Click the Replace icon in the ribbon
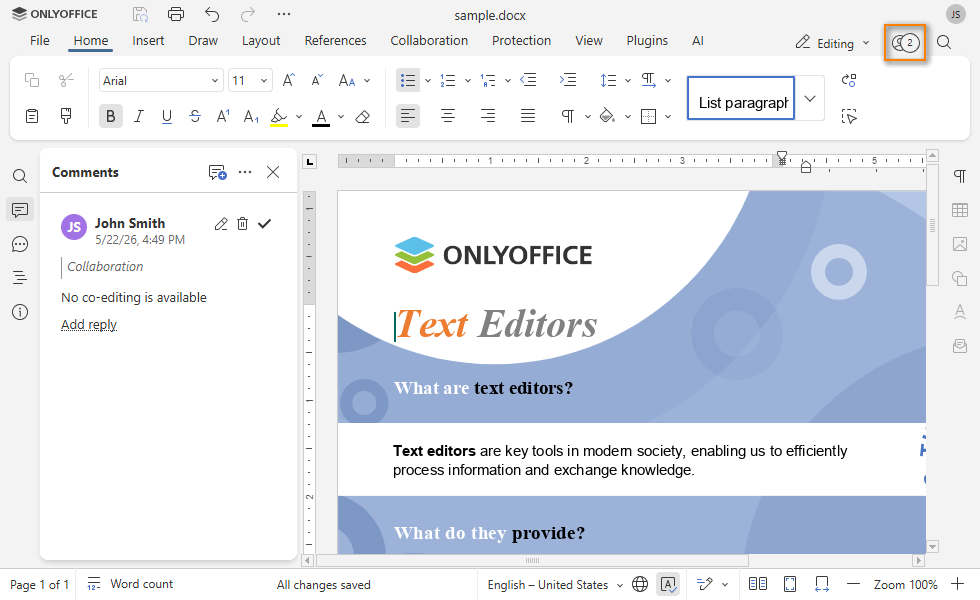Screen dimensions: 980x600 [849, 80]
